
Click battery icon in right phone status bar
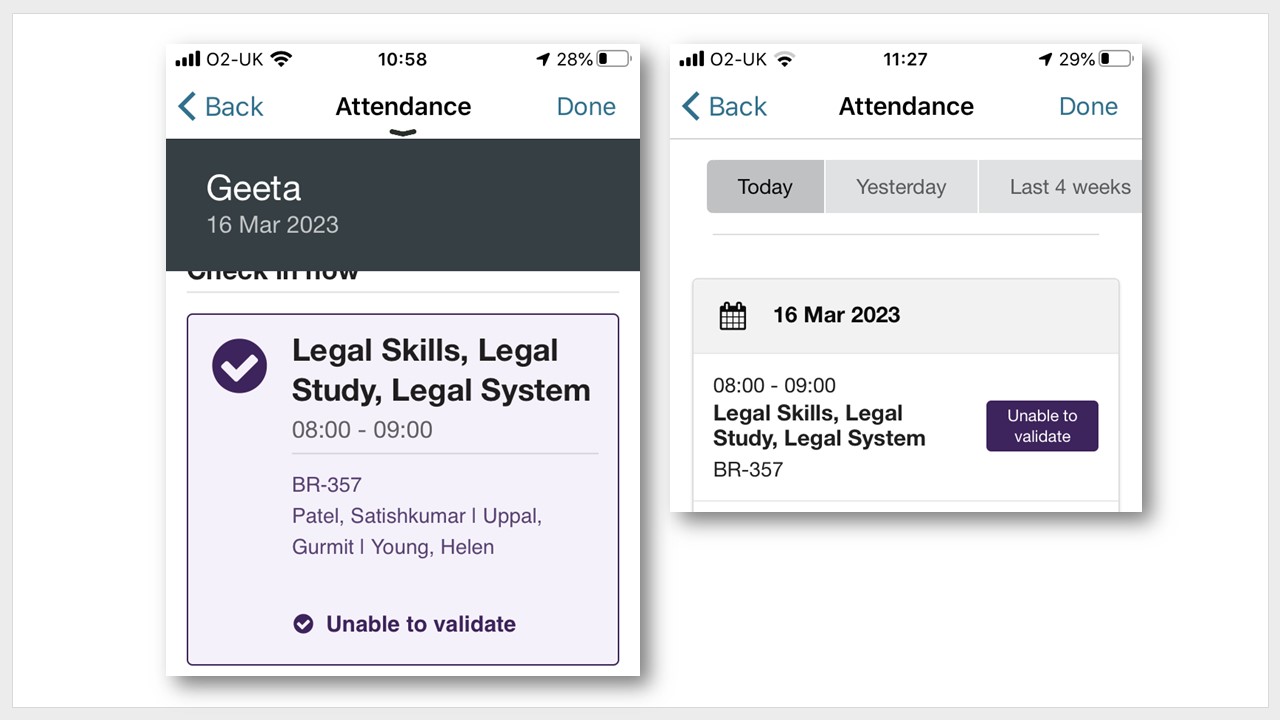click(1116, 59)
